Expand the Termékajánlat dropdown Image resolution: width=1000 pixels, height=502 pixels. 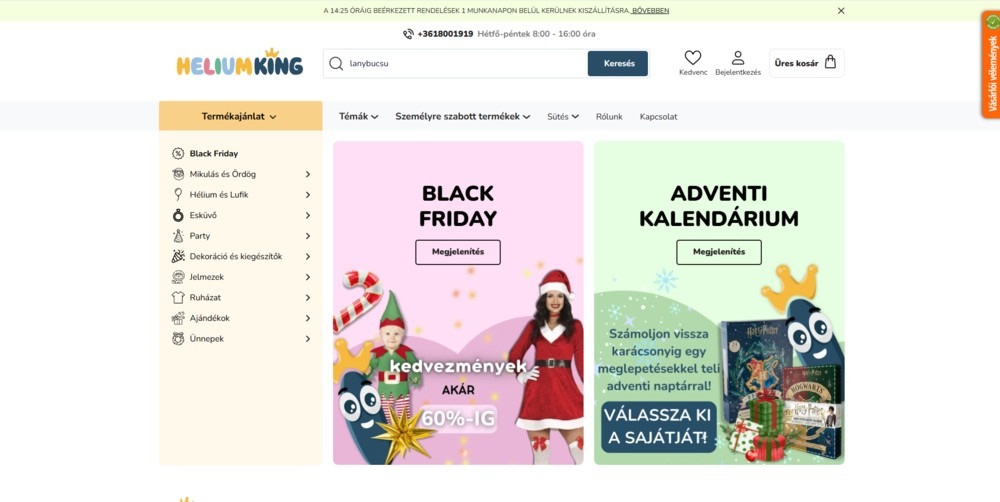240,116
